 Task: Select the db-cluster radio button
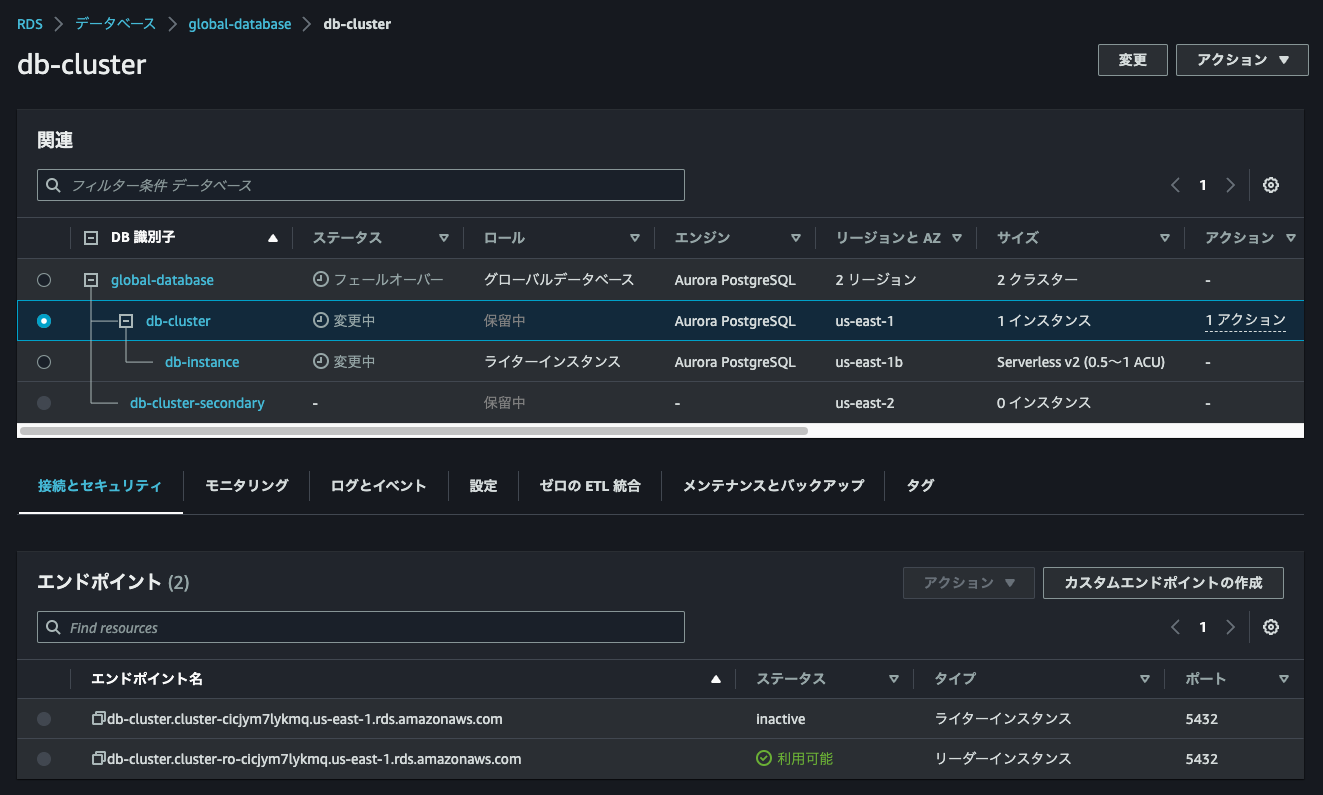click(43, 321)
